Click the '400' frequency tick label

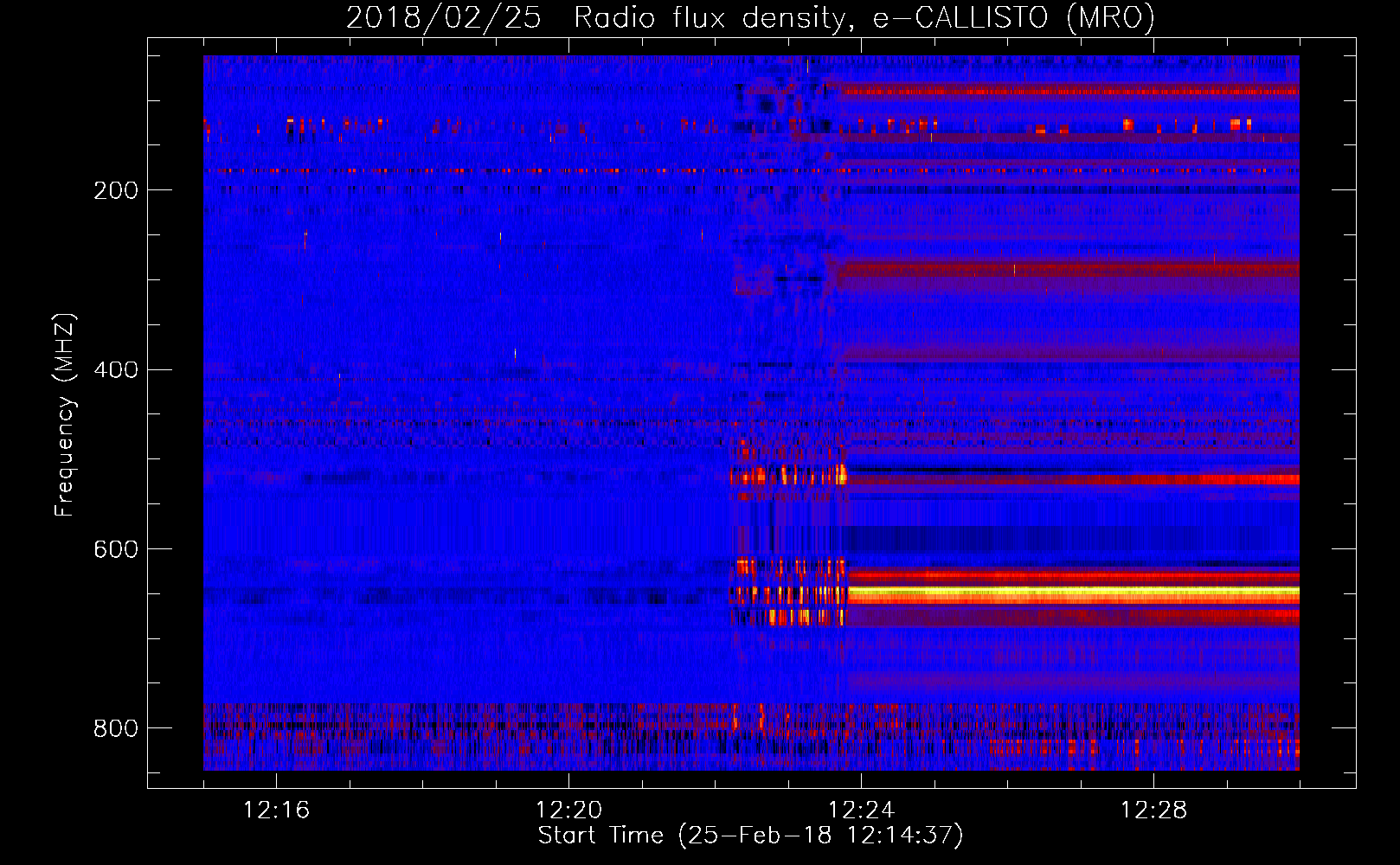[116, 370]
